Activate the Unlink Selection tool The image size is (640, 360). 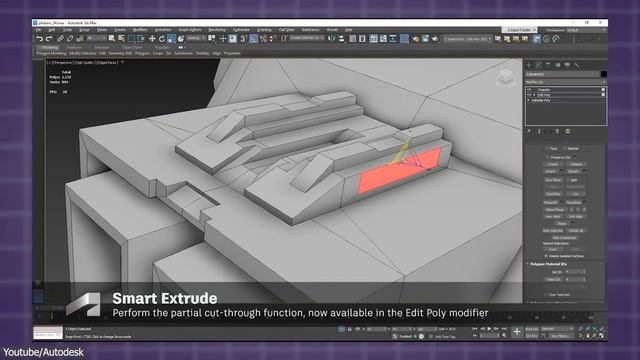(70, 39)
